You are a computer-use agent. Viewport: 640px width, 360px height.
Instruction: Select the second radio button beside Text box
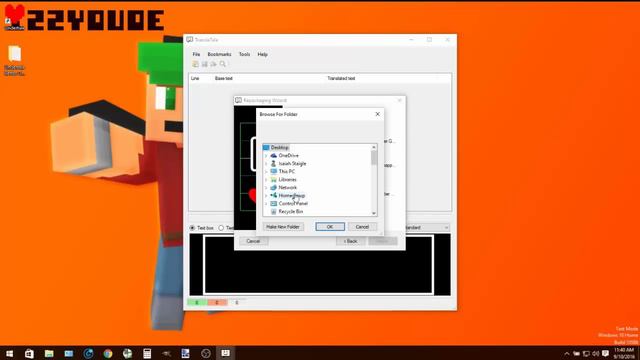pos(221,228)
